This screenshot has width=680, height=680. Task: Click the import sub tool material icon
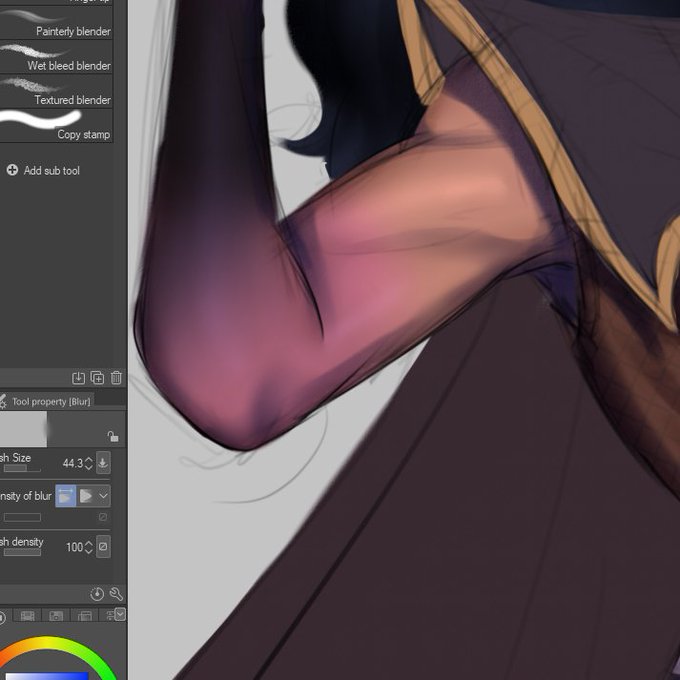[x=78, y=378]
